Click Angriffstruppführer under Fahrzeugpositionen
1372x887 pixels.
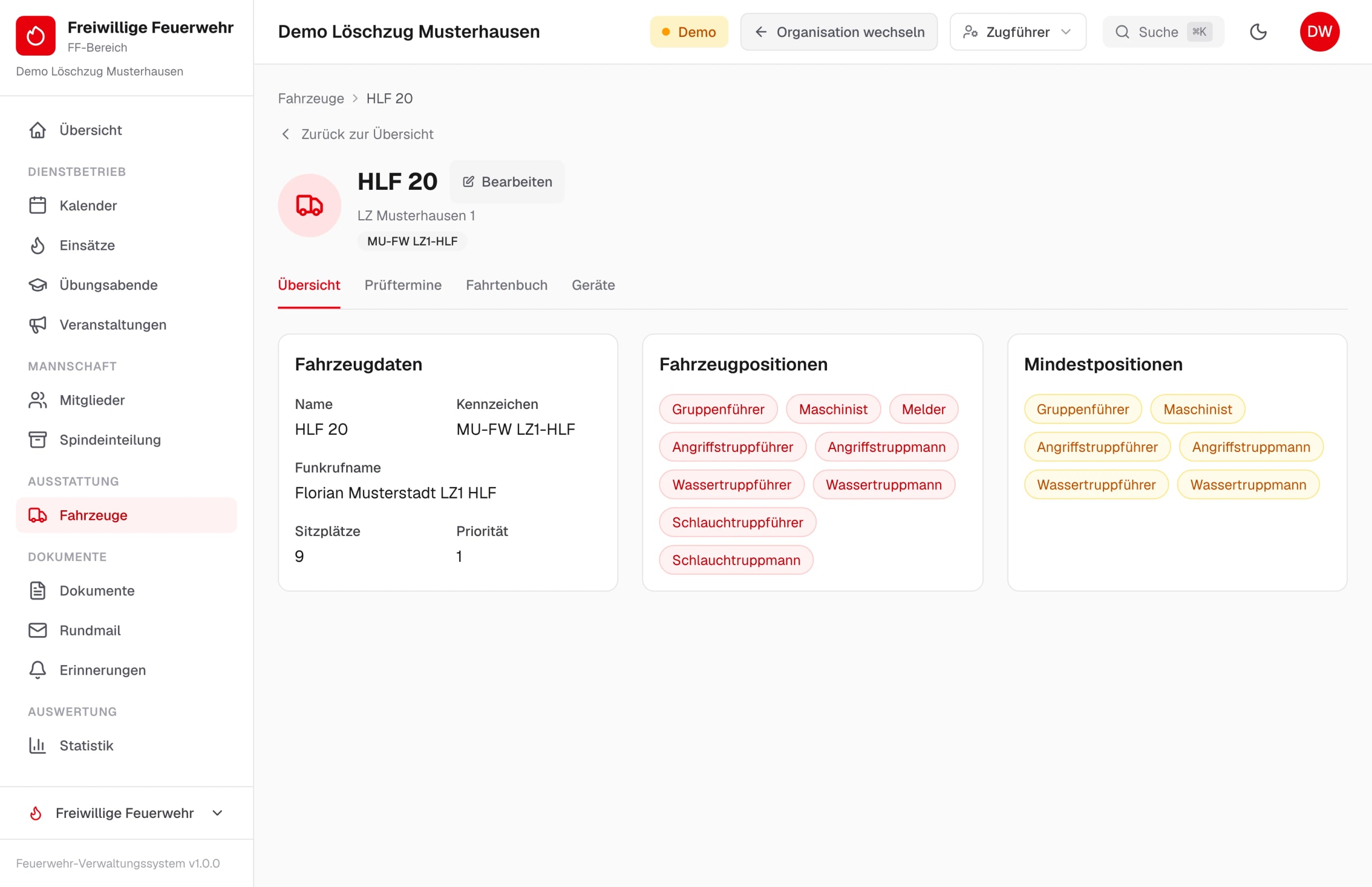point(733,447)
